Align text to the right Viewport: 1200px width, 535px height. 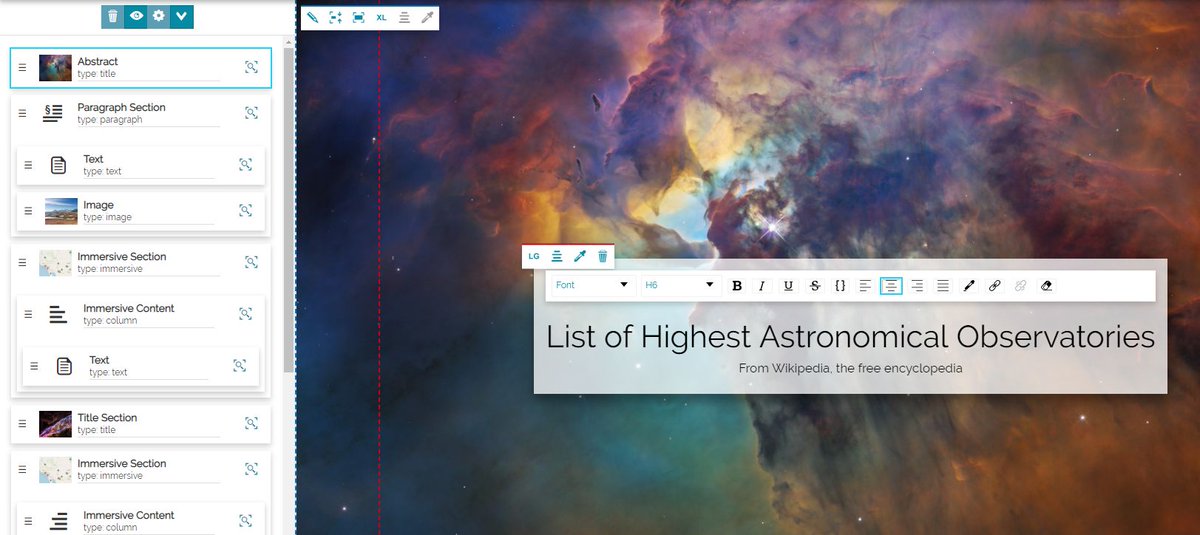pyautogui.click(x=917, y=286)
